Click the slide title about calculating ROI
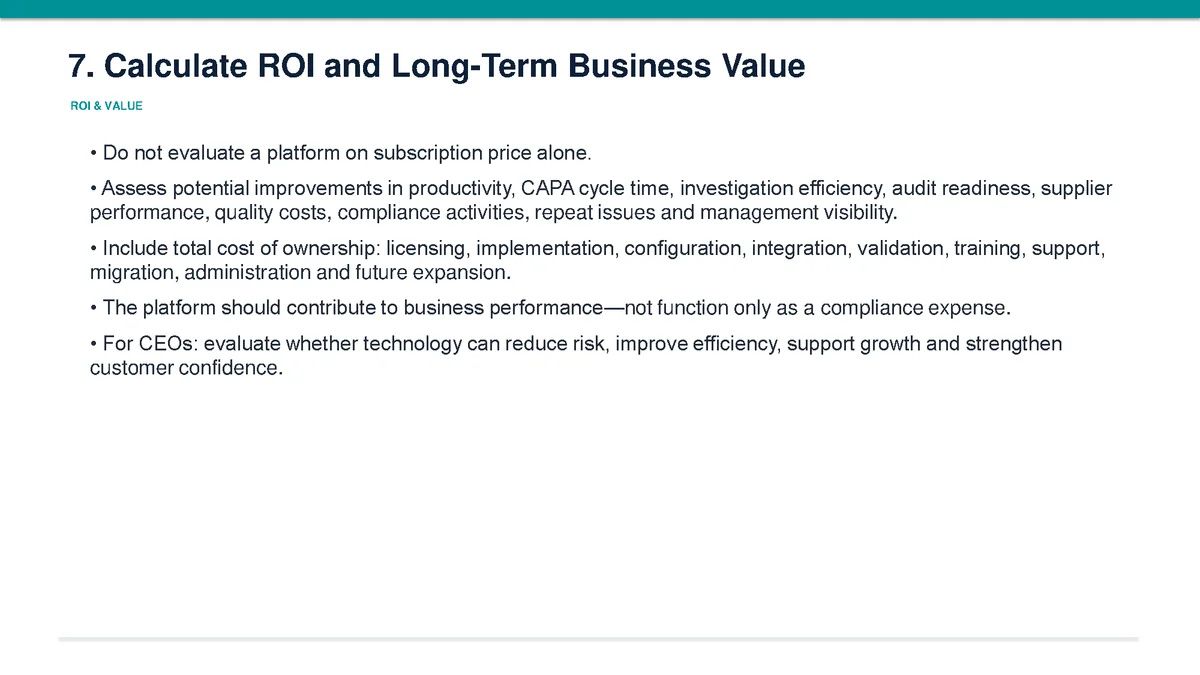 click(436, 66)
